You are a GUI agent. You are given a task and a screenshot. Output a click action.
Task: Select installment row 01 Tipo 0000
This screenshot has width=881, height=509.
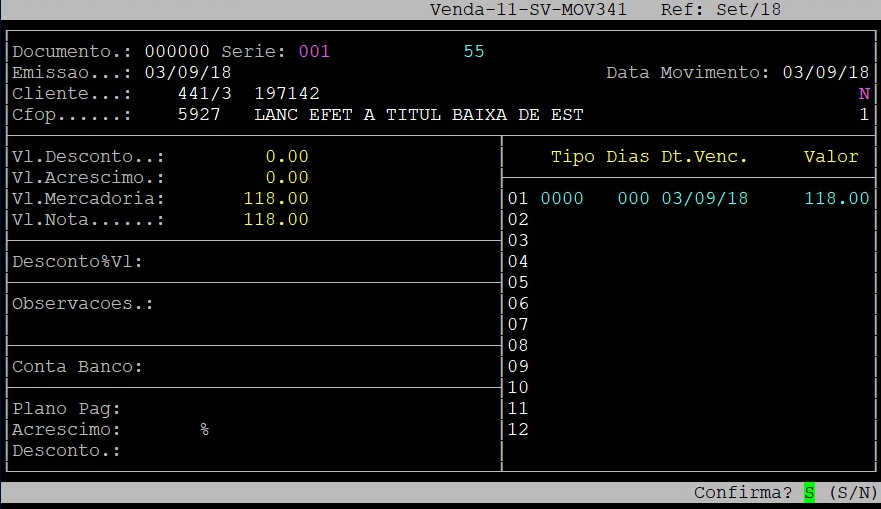(x=561, y=199)
